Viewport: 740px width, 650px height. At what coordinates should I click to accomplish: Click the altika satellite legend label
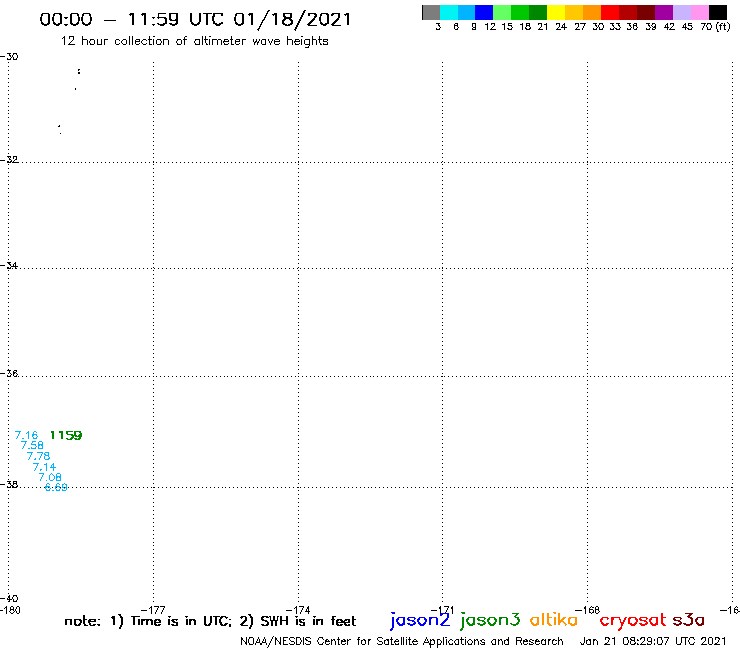coord(554,619)
